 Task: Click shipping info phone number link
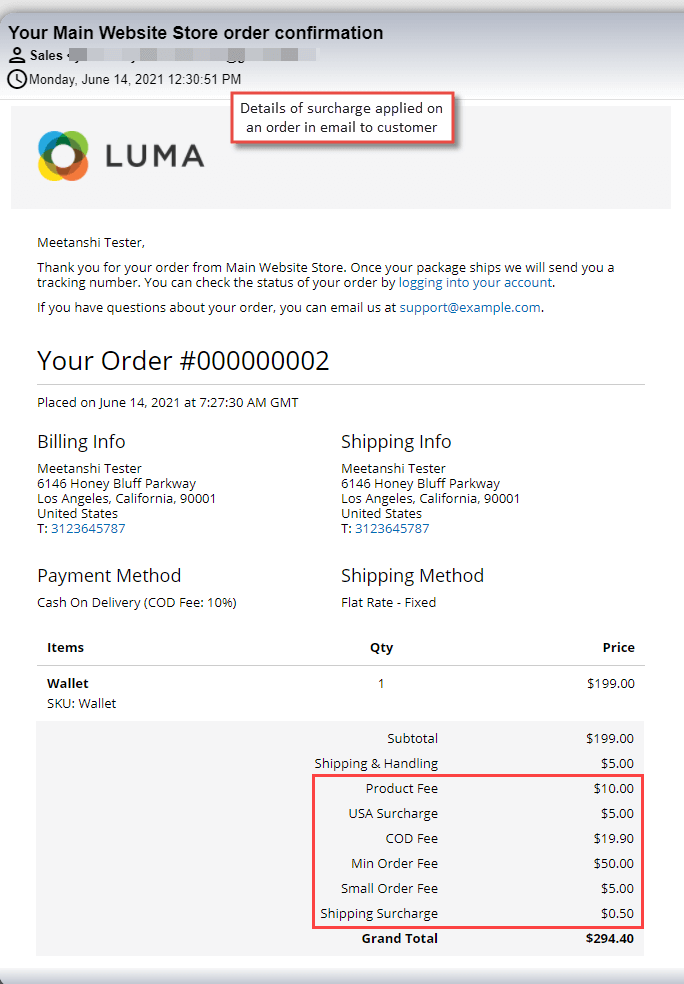pos(392,528)
